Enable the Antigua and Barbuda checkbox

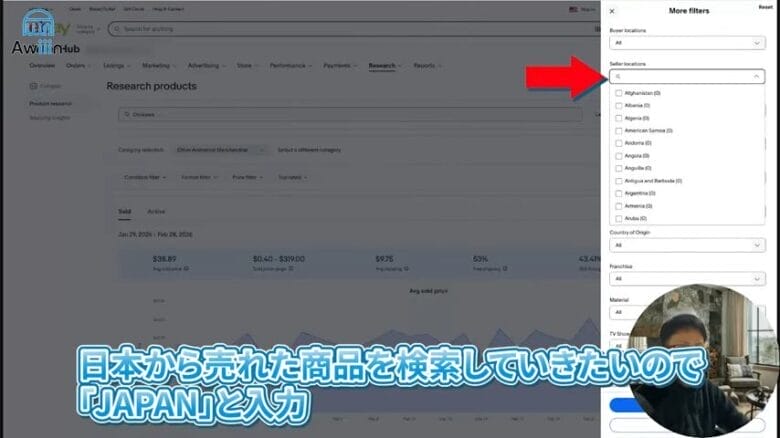(618, 181)
